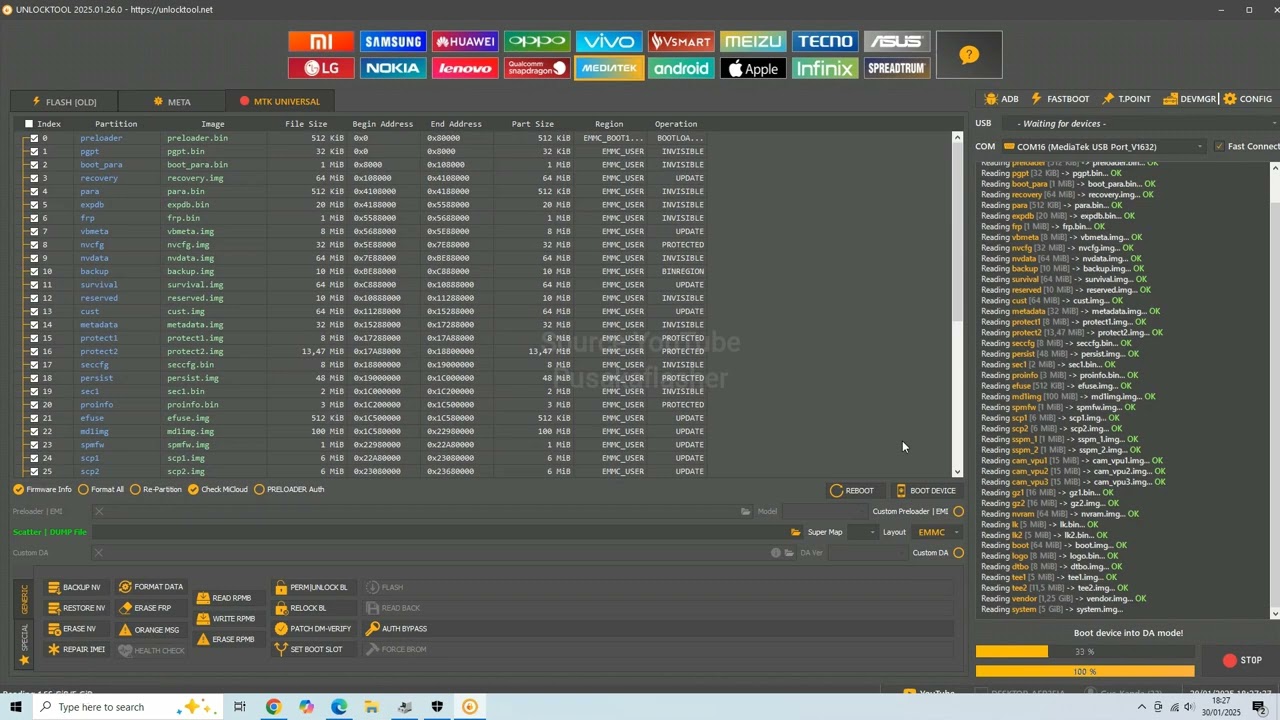Screen dimensions: 1280x720
Task: Toggle the Check MiCloud option
Action: click(x=218, y=490)
